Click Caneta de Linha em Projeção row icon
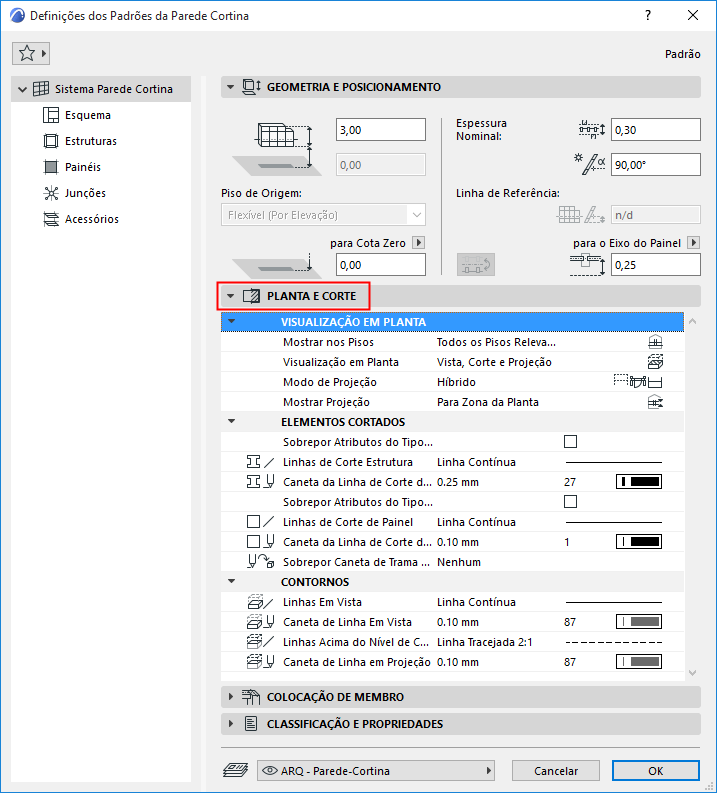Viewport: 717px width, 793px height. pos(260,662)
